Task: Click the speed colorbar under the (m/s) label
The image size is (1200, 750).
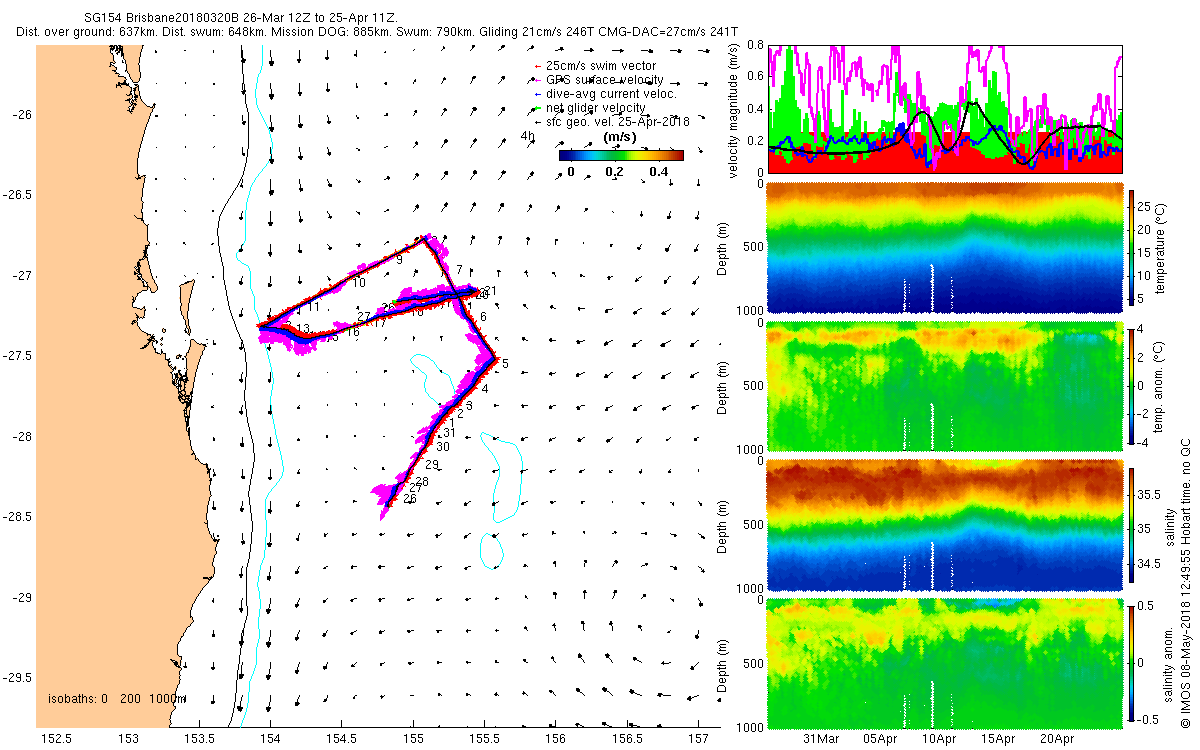Action: point(620,155)
